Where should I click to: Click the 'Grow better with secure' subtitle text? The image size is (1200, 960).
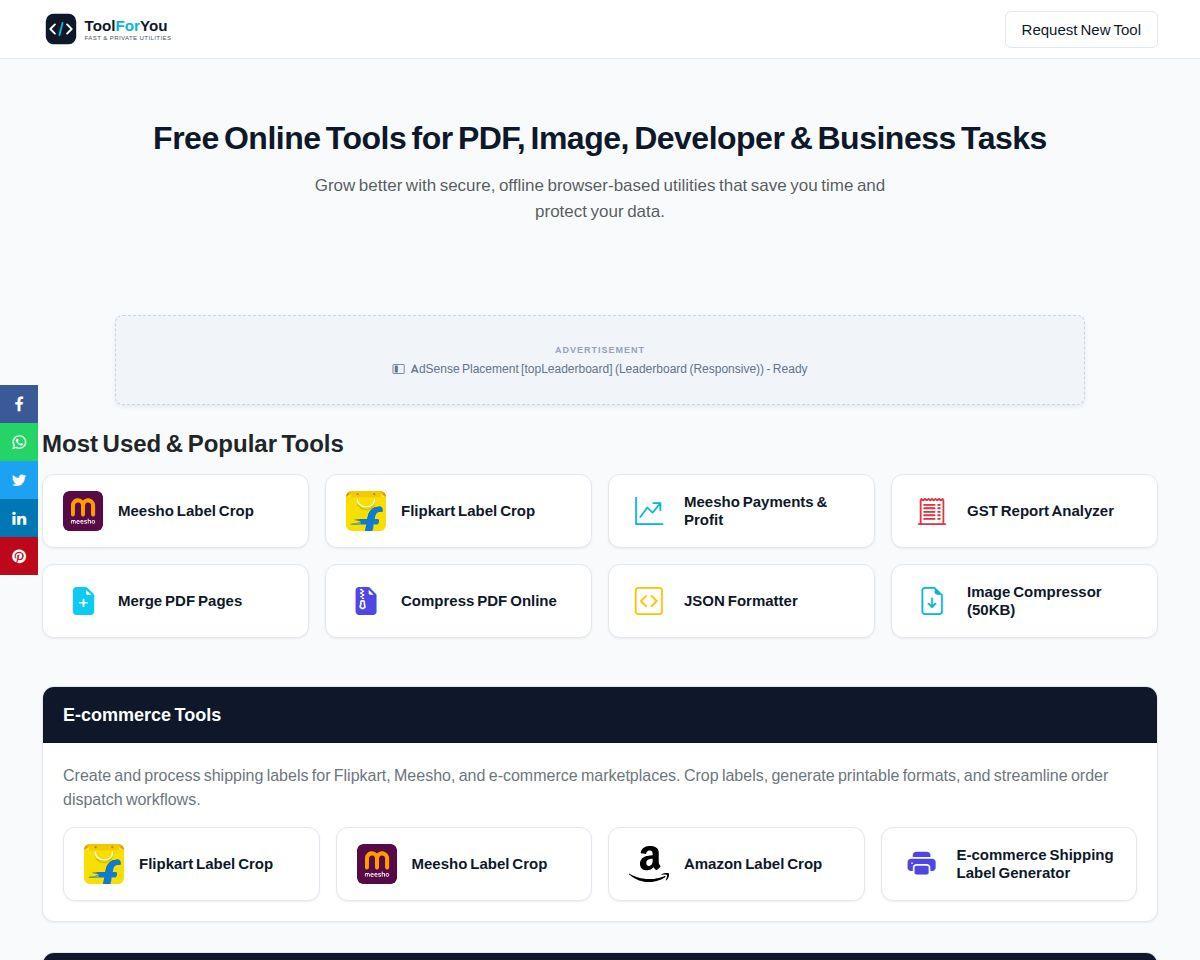point(600,198)
